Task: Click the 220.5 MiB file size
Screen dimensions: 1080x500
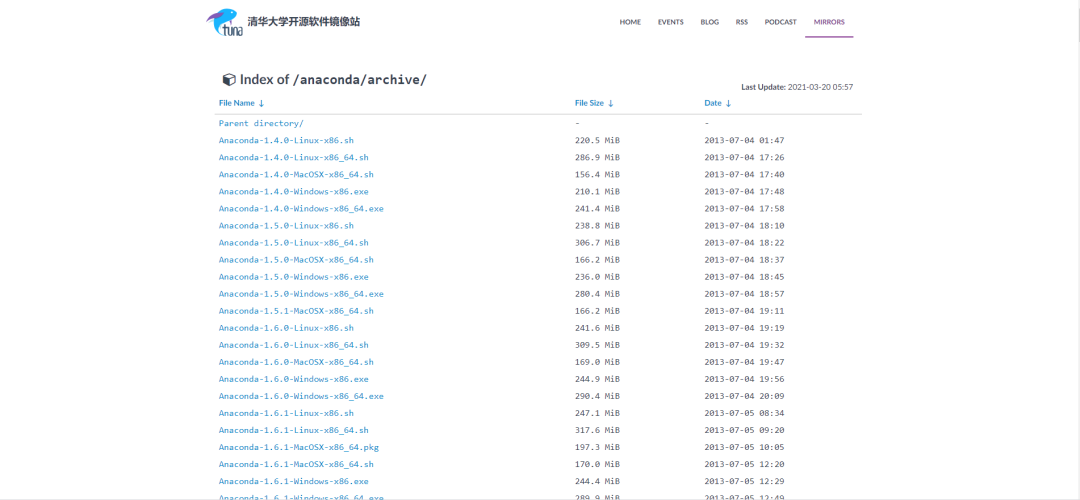Action: (x=597, y=140)
